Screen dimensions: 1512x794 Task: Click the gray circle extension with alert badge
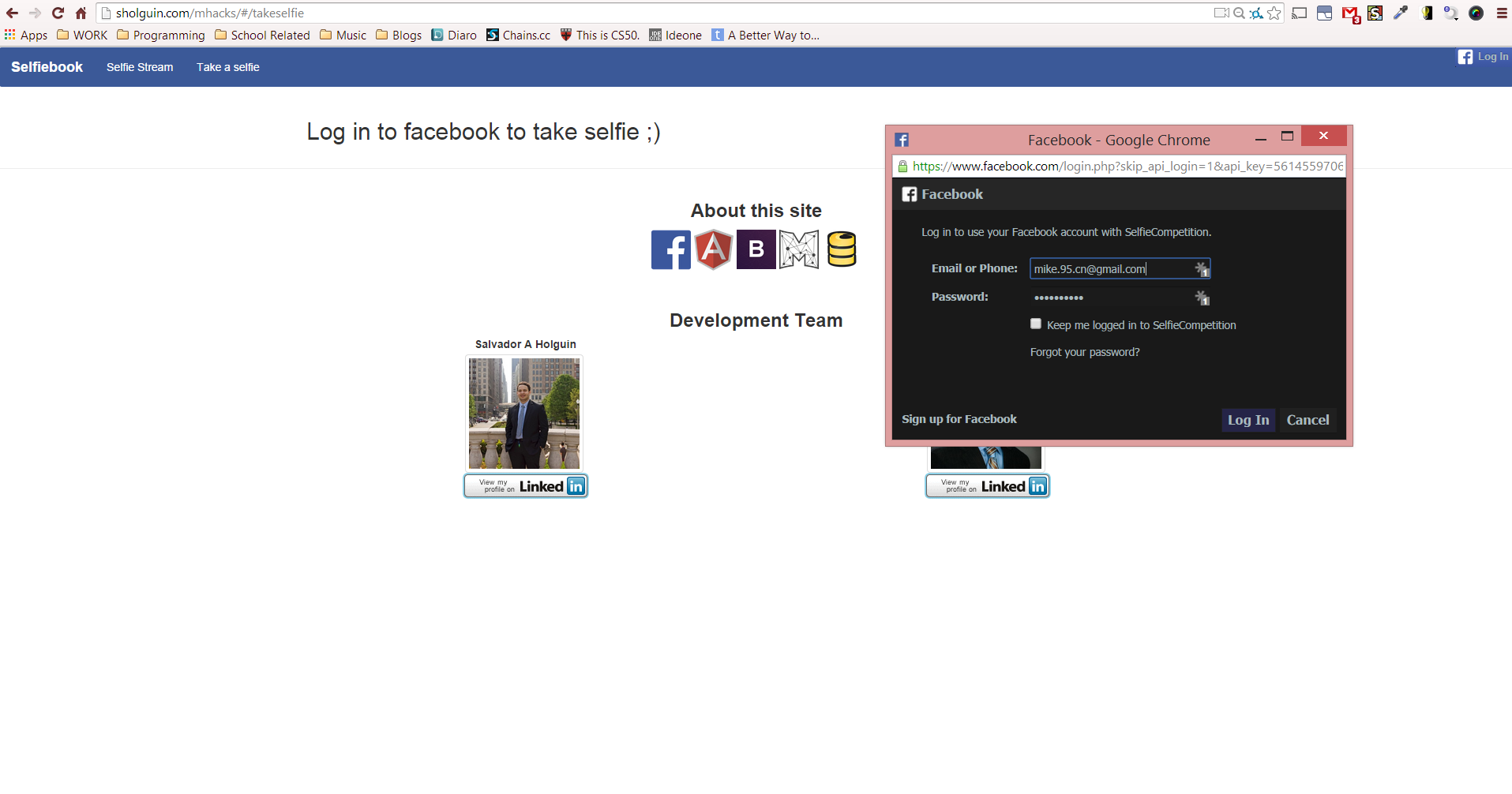(1451, 13)
